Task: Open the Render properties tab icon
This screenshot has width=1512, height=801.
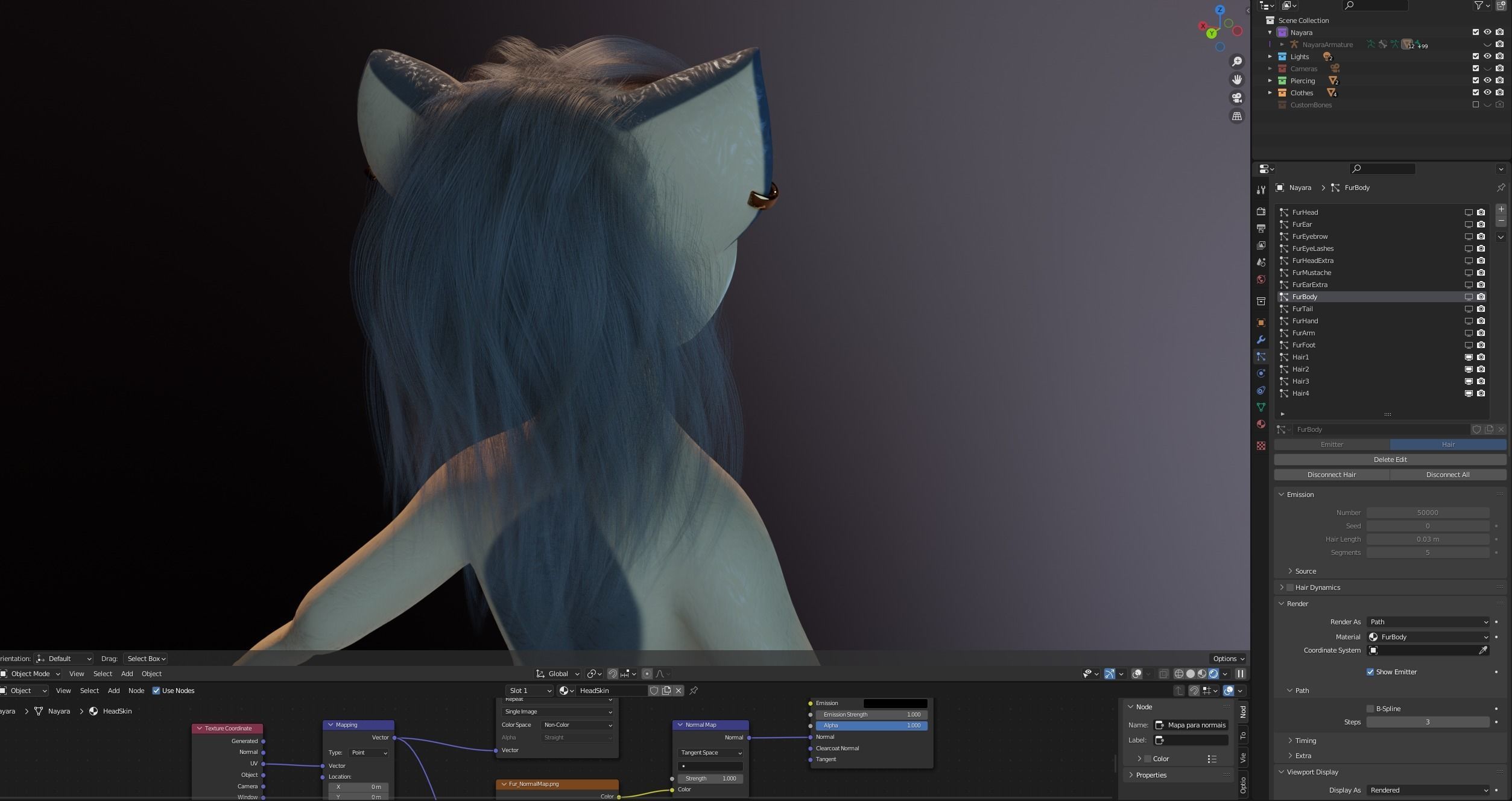Action: point(1261,212)
